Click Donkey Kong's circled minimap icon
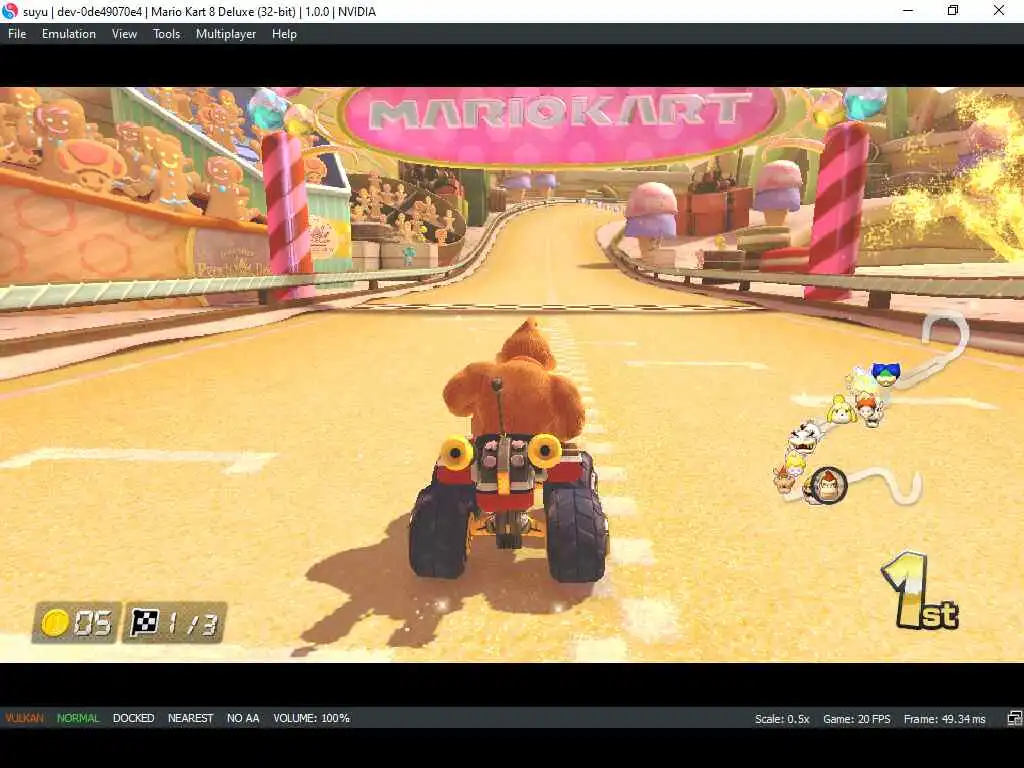This screenshot has height=768, width=1024. coord(827,485)
